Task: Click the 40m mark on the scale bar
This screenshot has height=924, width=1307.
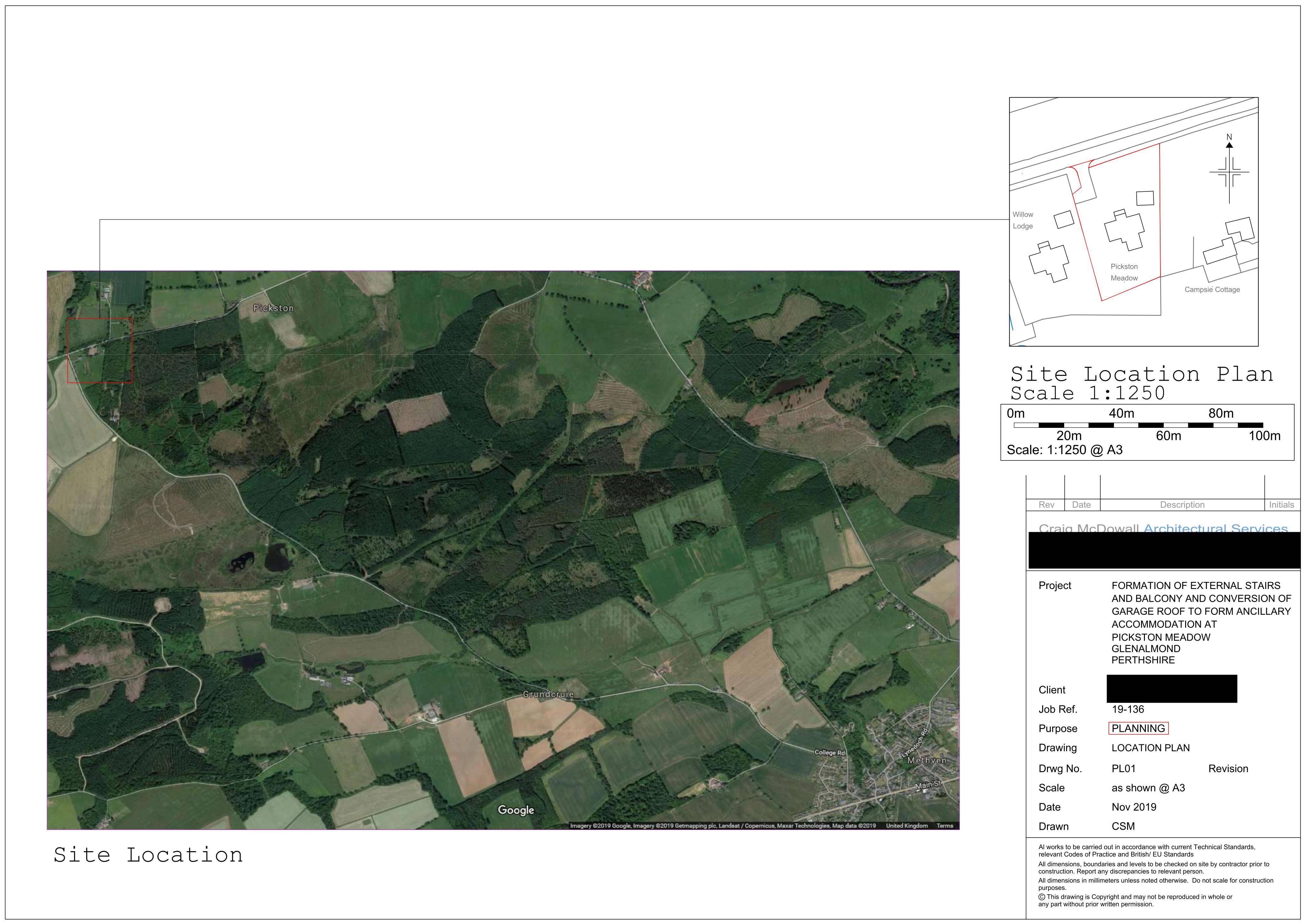Action: click(x=1121, y=413)
